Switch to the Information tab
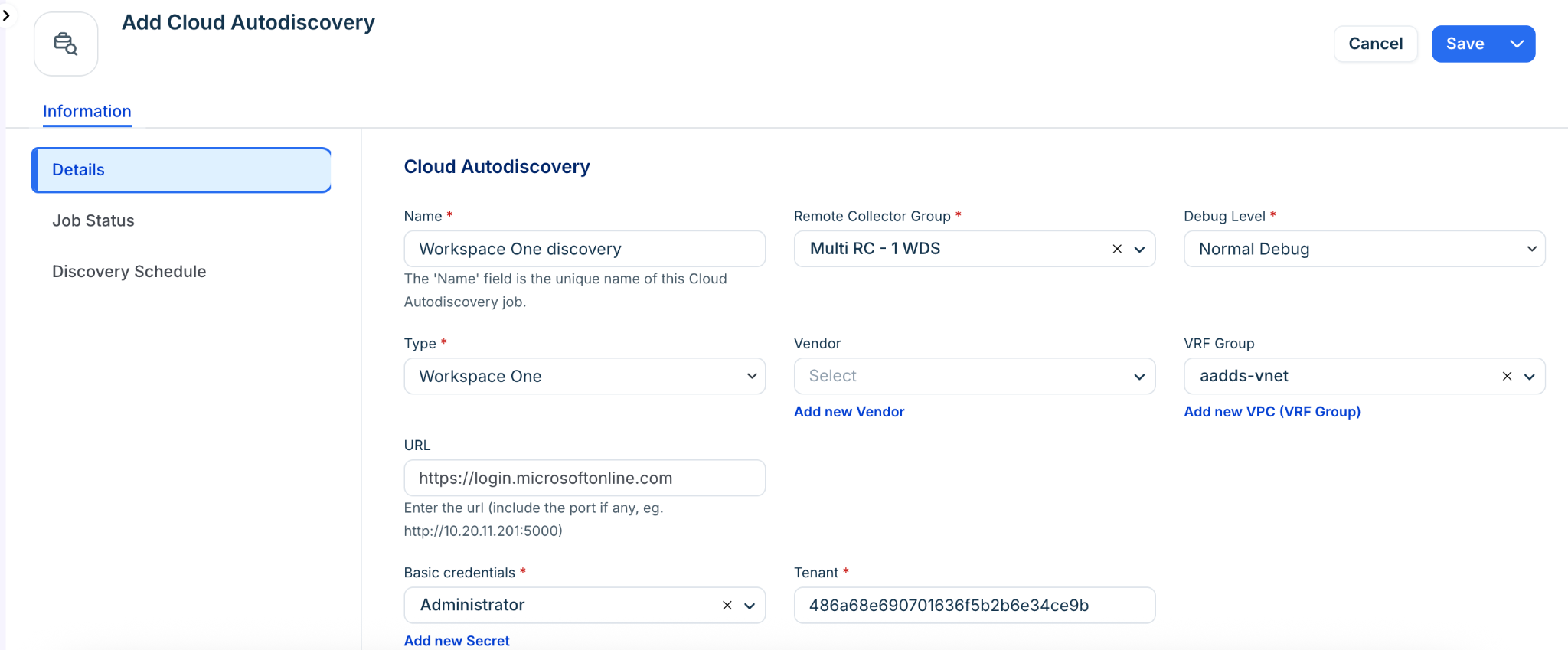The width and height of the screenshot is (1568, 650). pos(87,111)
